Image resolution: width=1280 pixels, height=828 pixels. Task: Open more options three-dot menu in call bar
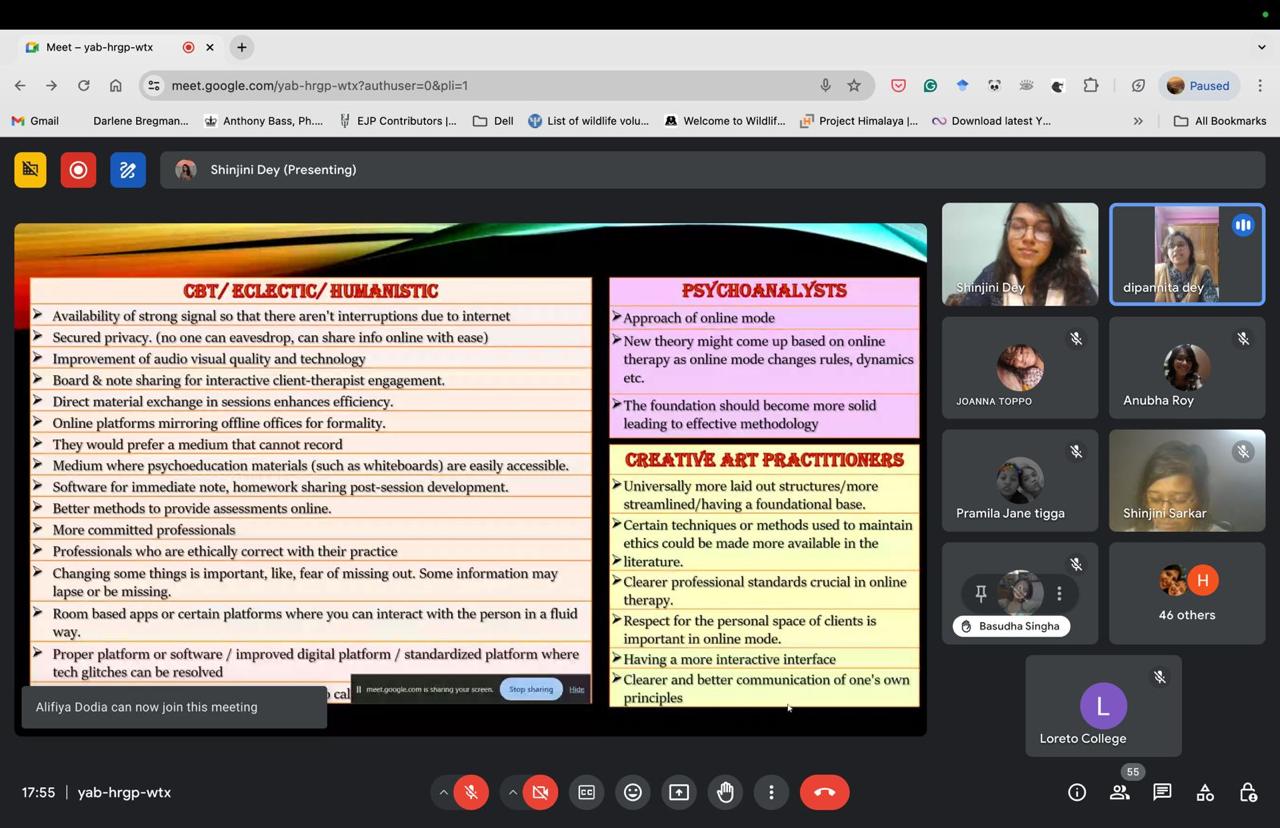(771, 792)
